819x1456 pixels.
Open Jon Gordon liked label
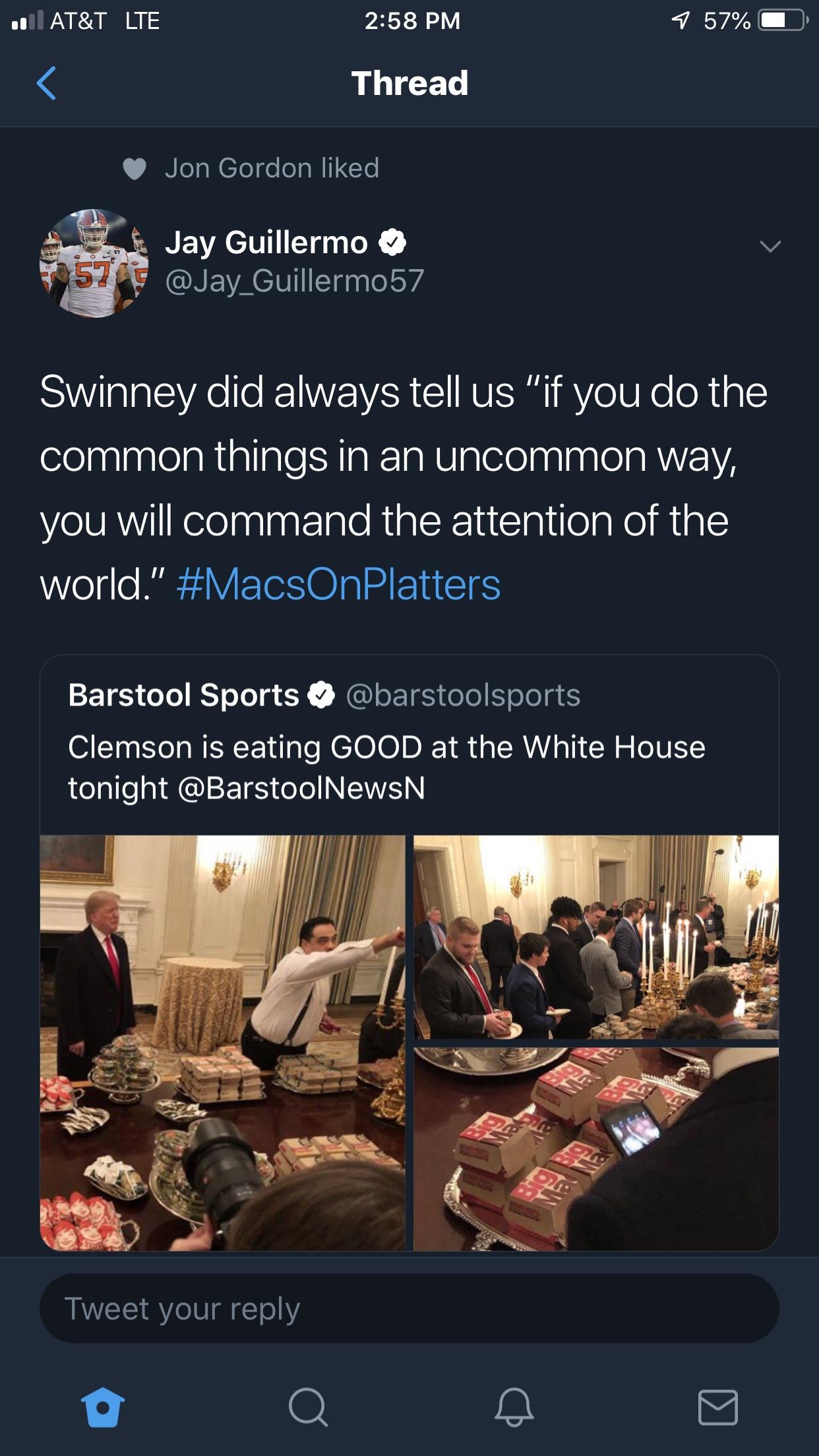272,168
